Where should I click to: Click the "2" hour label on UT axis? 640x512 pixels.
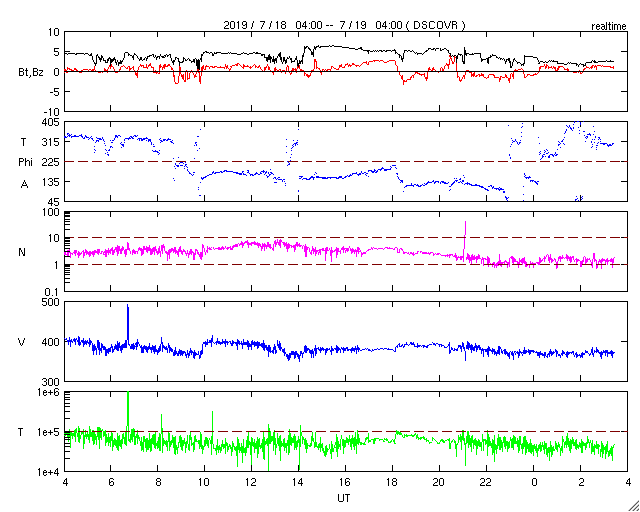(x=580, y=483)
